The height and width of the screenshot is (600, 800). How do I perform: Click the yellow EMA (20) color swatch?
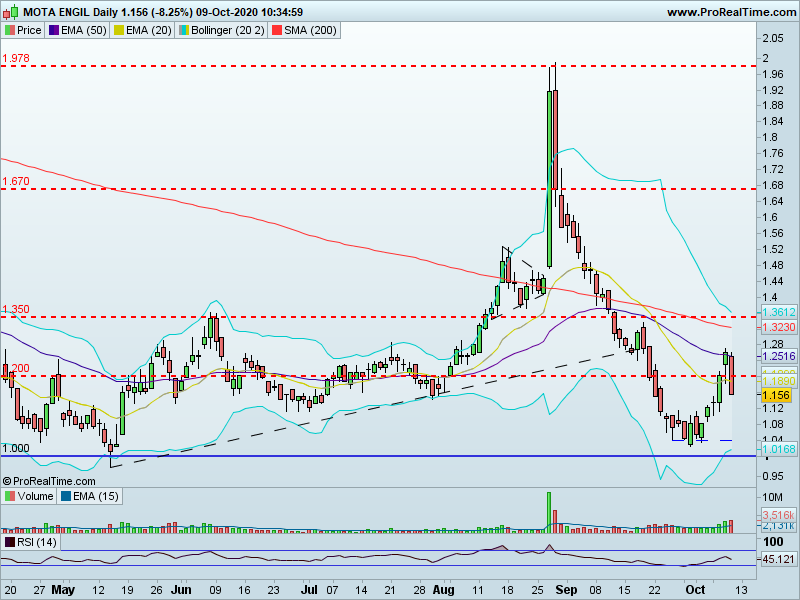pyautogui.click(x=119, y=30)
